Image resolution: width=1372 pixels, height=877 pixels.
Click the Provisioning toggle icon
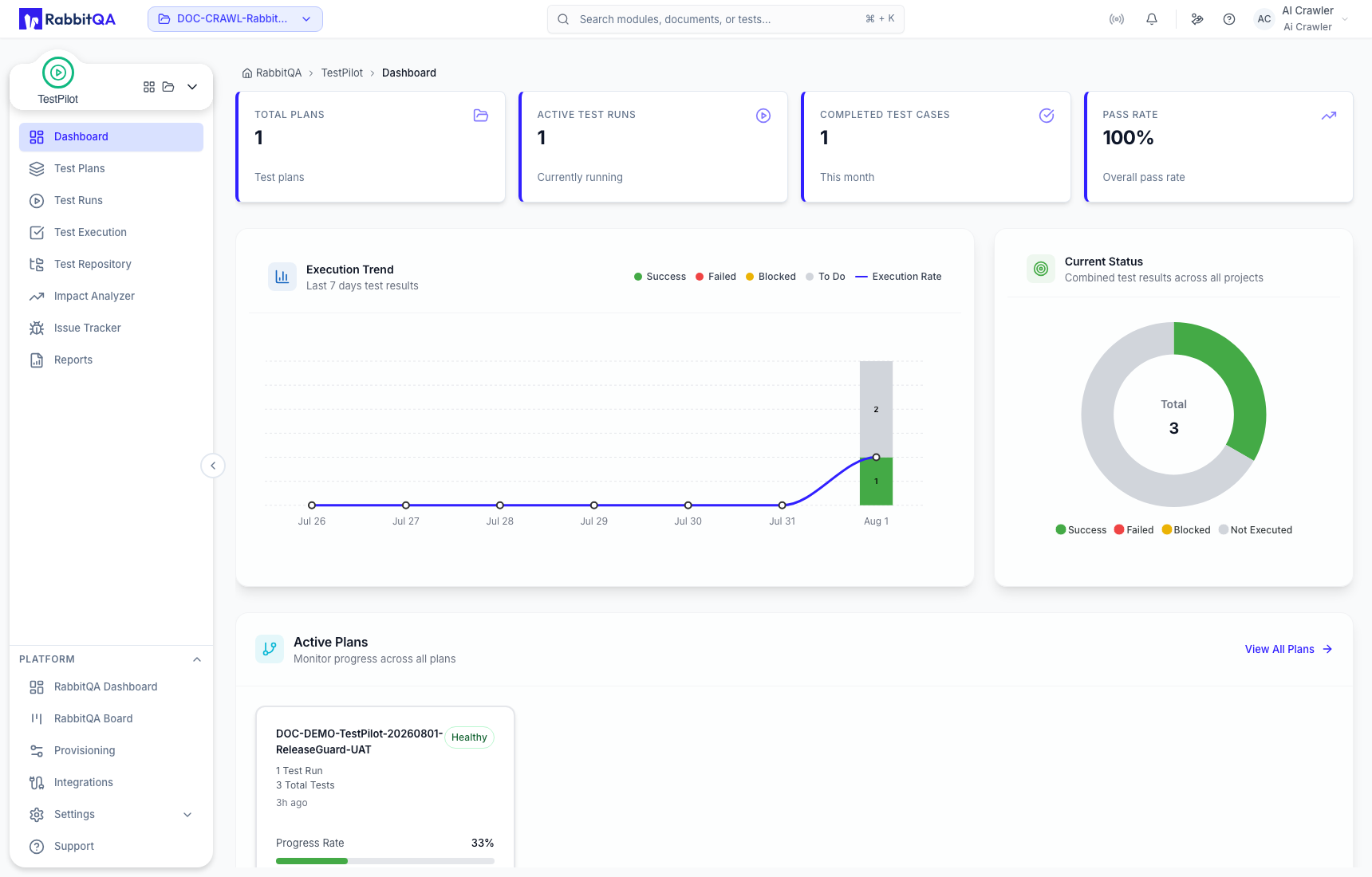pyautogui.click(x=37, y=751)
